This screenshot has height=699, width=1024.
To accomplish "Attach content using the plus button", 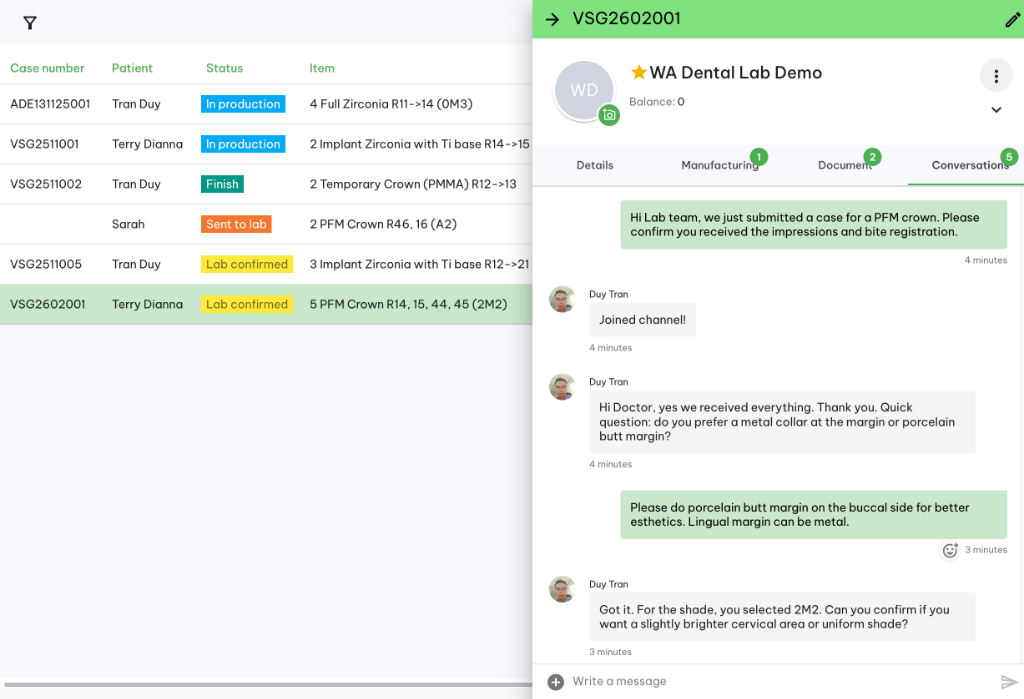I will pyautogui.click(x=555, y=681).
